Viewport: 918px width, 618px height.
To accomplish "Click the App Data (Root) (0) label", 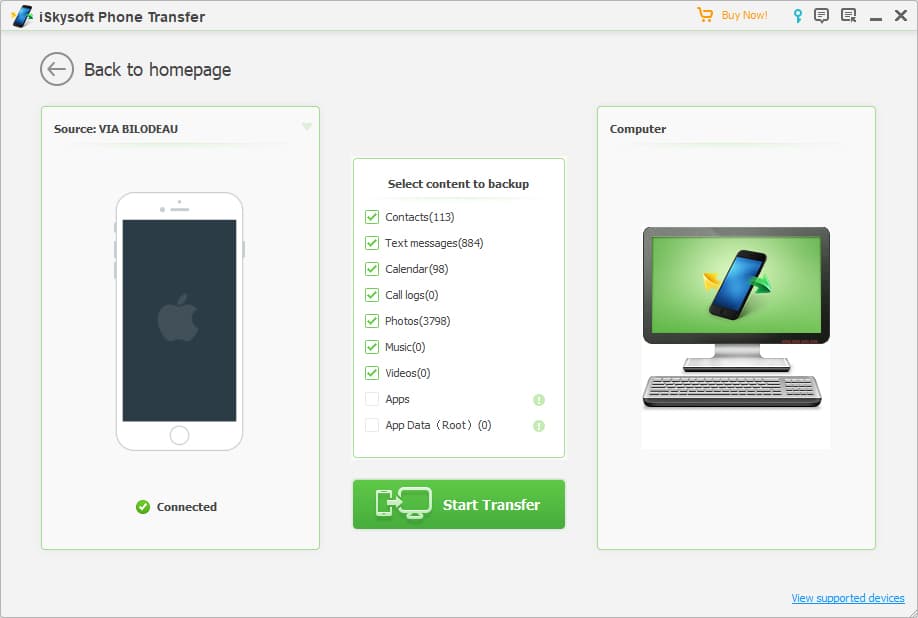I will (x=438, y=425).
